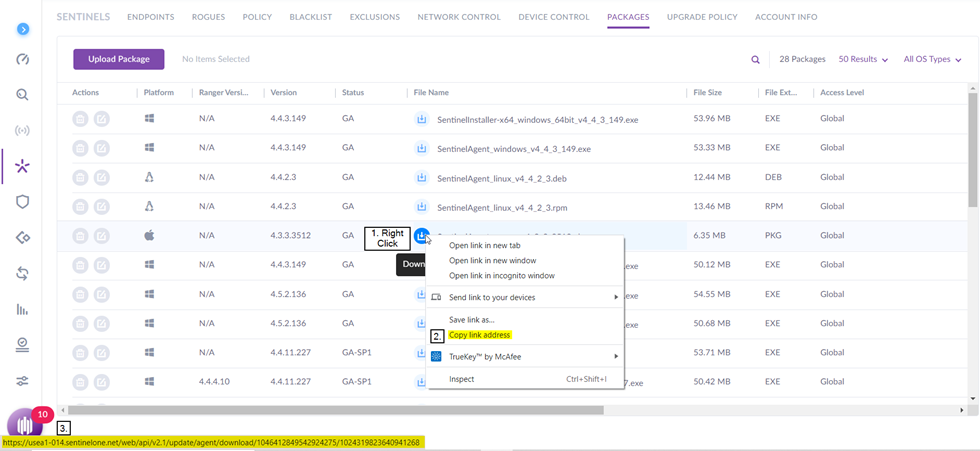Open the purple notification bubble with badge 10

point(25,423)
